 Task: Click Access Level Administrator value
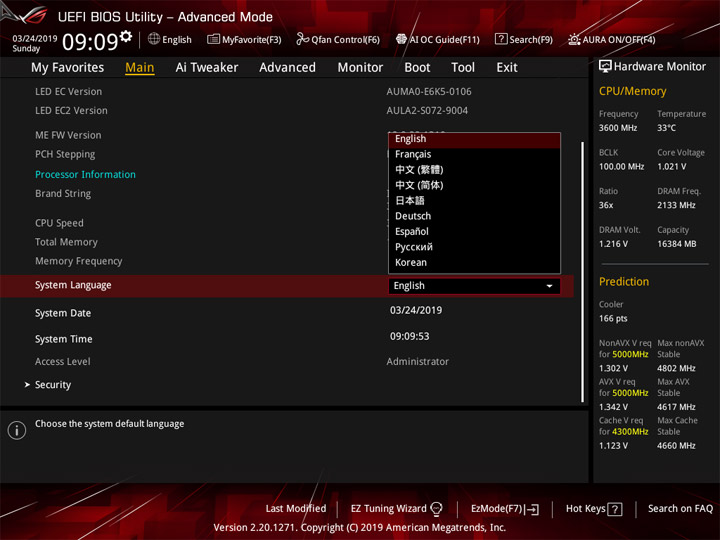[x=417, y=362]
